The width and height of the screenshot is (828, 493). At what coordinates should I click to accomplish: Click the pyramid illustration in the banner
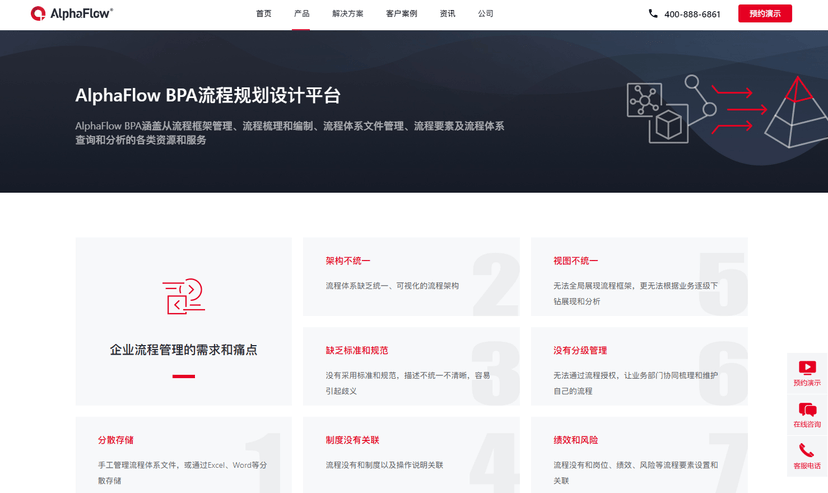click(796, 112)
